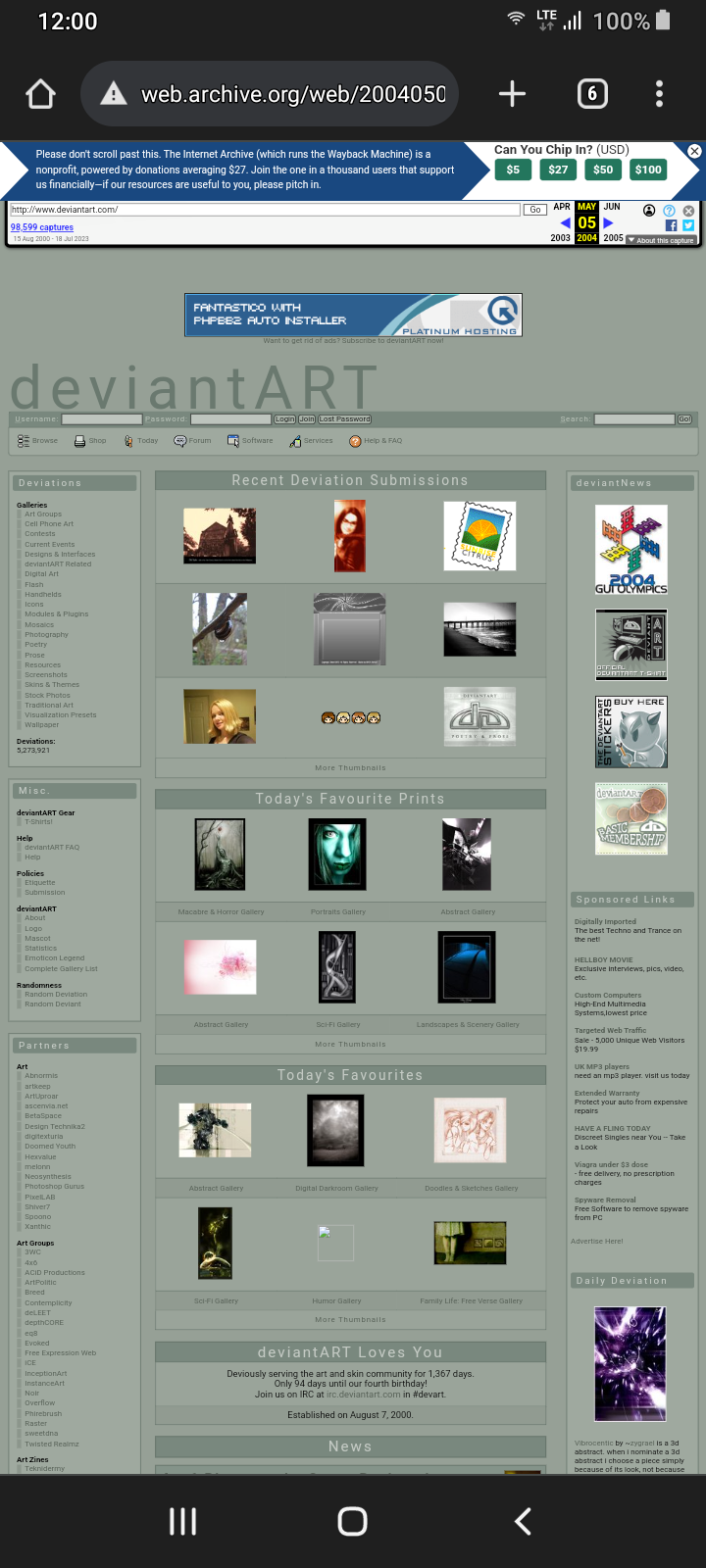Open the tab switcher showing 6 tabs
The width and height of the screenshot is (706, 1568).
pyautogui.click(x=591, y=94)
